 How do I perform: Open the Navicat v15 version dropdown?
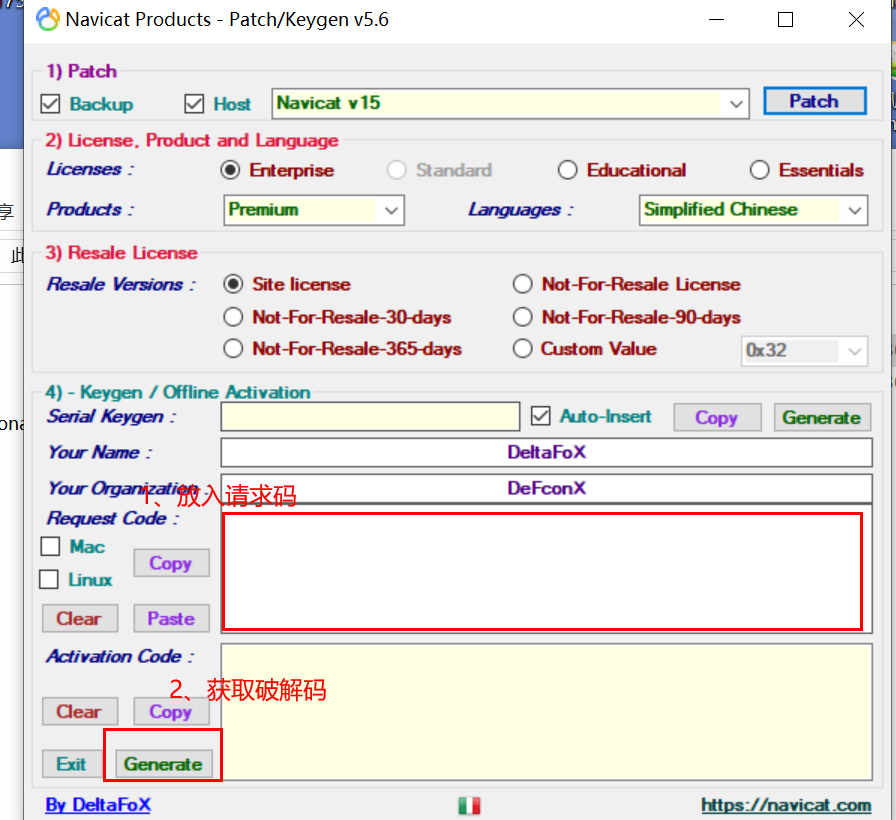pyautogui.click(x=510, y=103)
